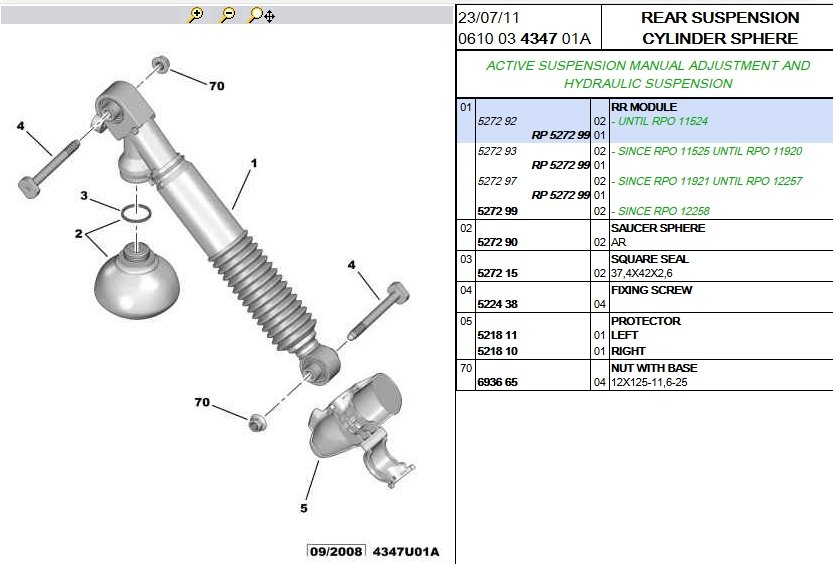Click part number 5272 90 saucer sphere
This screenshot has width=833, height=564.
point(497,242)
